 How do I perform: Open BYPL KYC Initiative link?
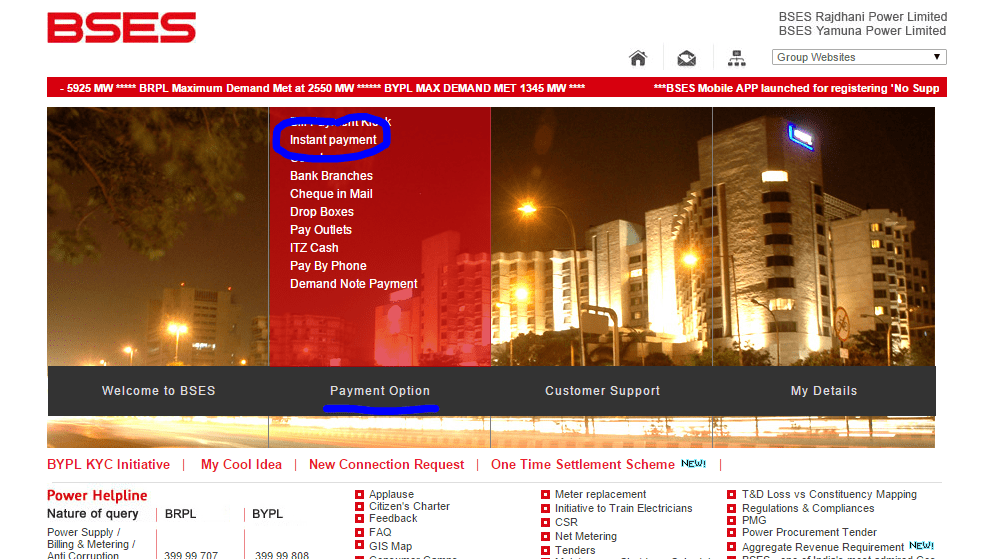[108, 465]
